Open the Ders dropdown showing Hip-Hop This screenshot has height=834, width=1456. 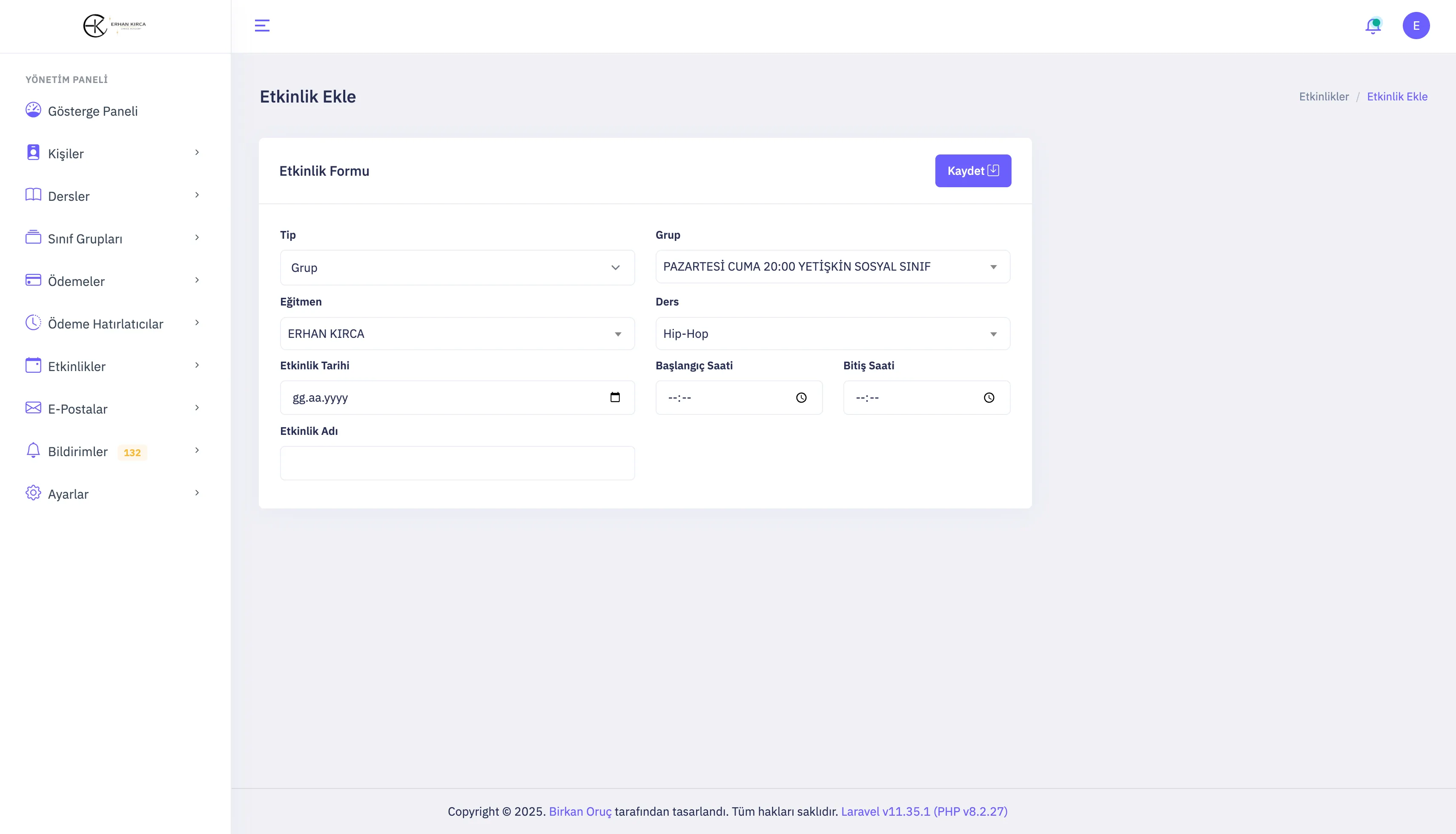[x=832, y=334]
